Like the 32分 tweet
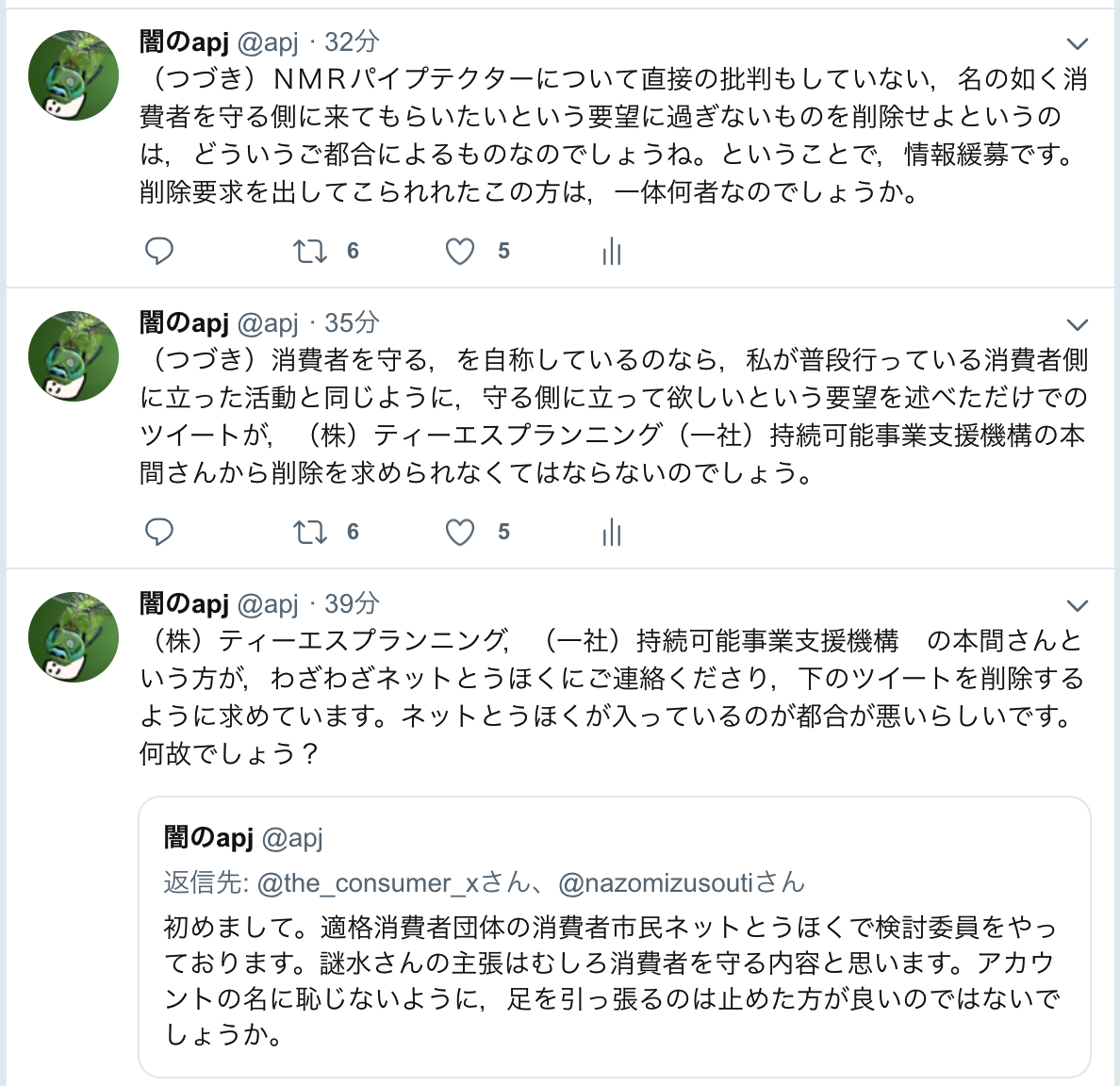Screen dimensions: 1120x1086 click(460, 252)
